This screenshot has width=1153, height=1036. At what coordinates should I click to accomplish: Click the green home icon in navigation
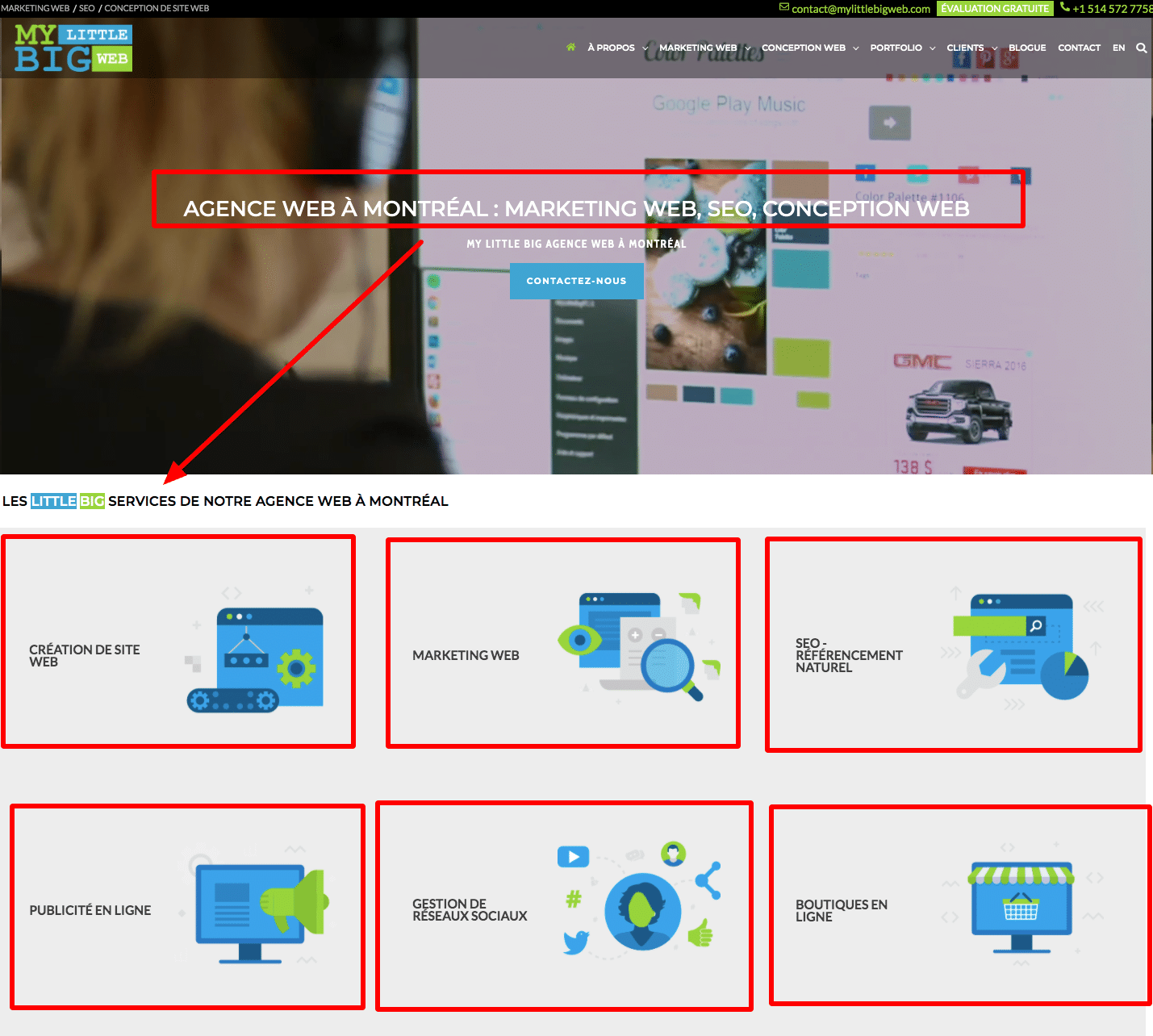(x=570, y=48)
